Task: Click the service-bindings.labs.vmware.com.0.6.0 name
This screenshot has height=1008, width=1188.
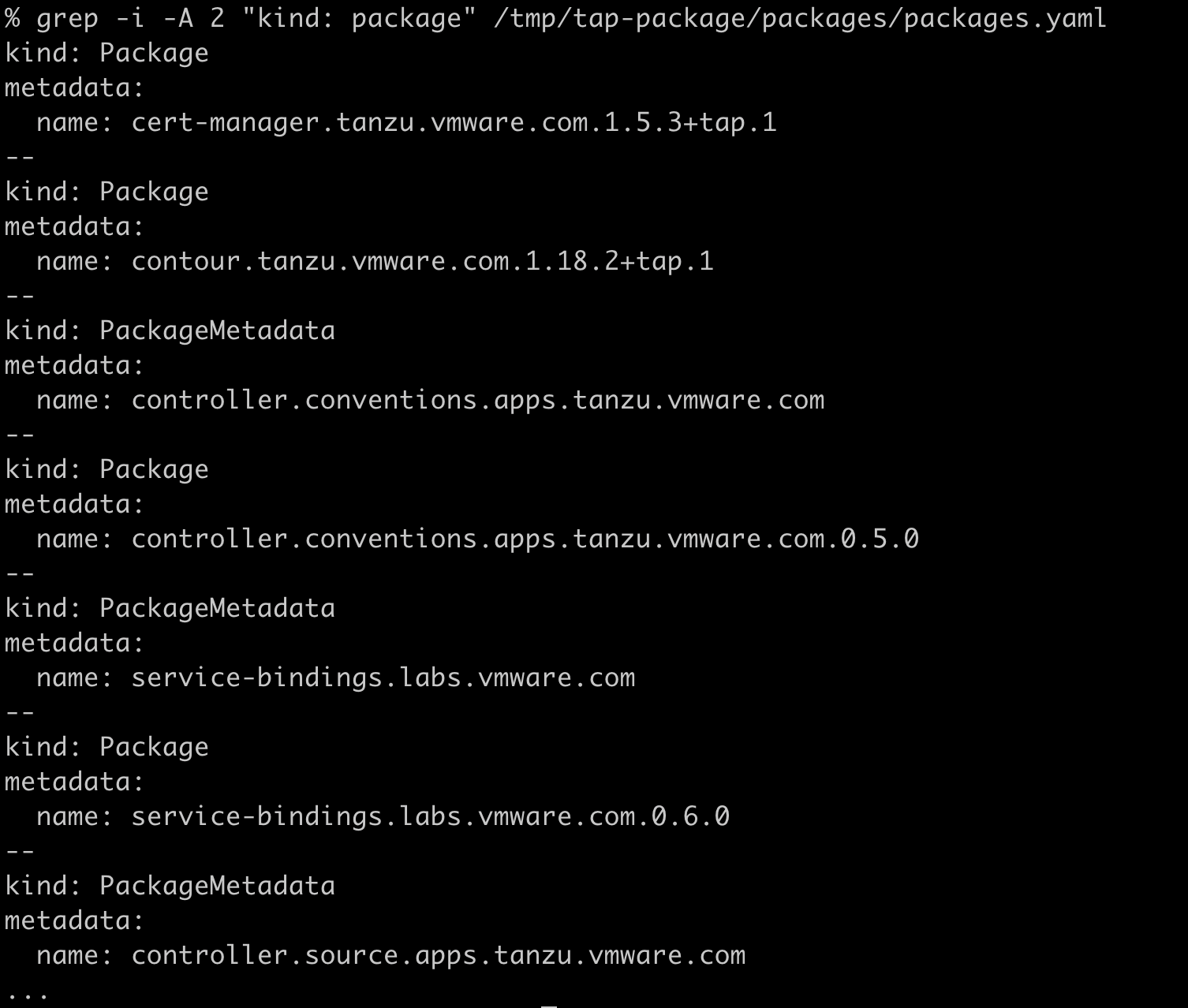Action: pos(430,816)
